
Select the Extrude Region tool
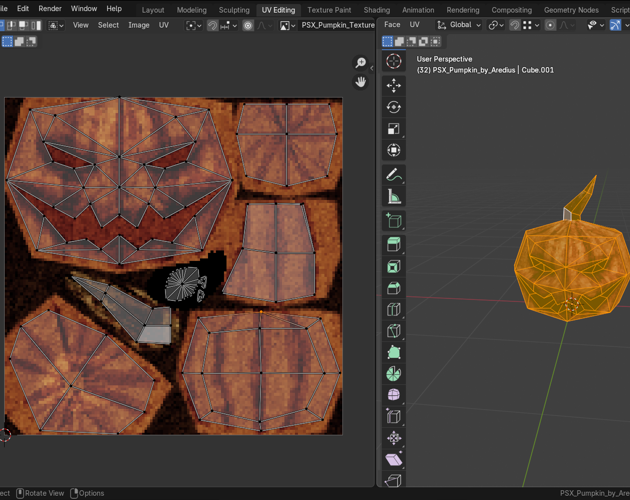pyautogui.click(x=394, y=244)
